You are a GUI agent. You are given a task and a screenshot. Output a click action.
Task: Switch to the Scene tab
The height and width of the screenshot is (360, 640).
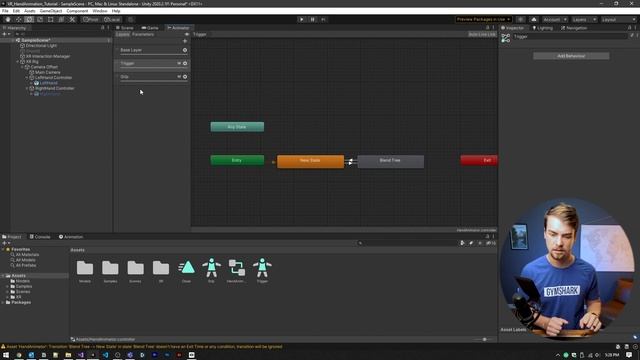(x=125, y=28)
